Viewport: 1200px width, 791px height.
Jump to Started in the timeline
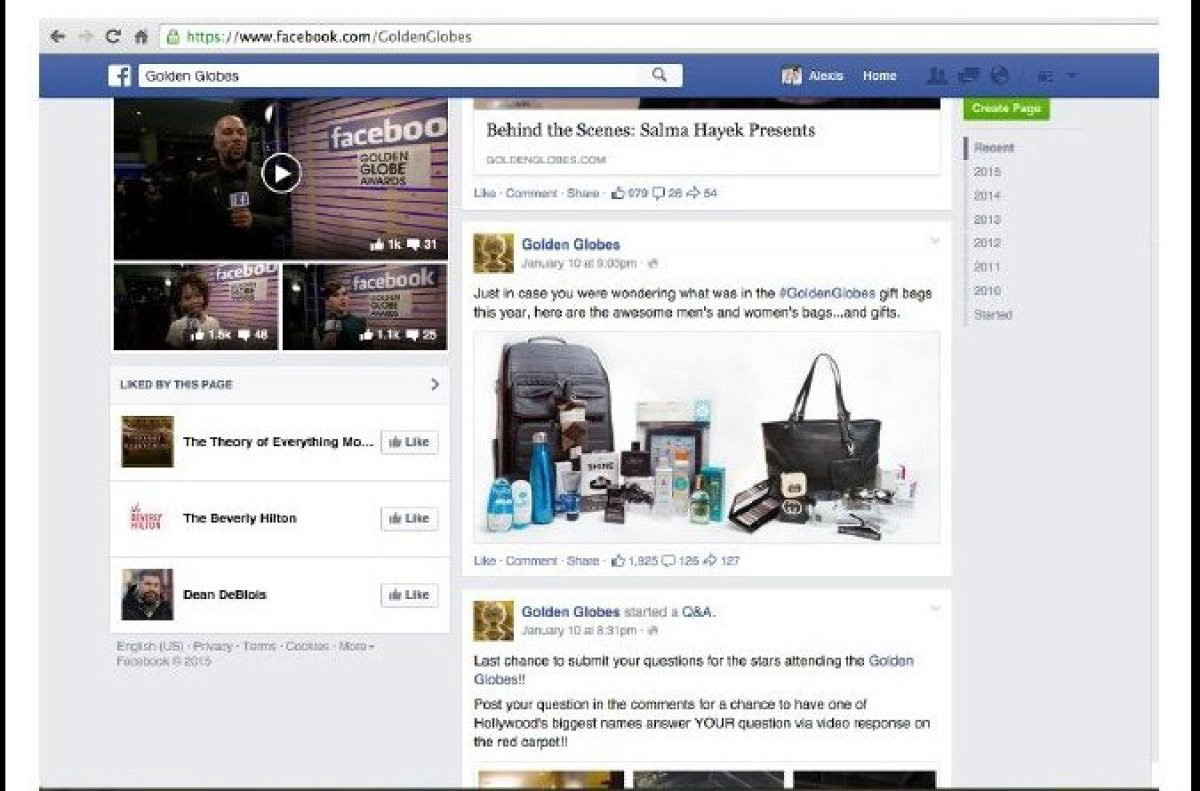[993, 314]
